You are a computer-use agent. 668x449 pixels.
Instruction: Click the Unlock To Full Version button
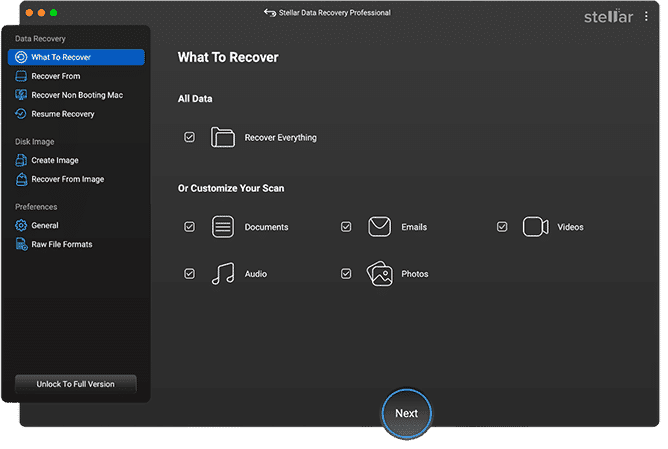[76, 384]
